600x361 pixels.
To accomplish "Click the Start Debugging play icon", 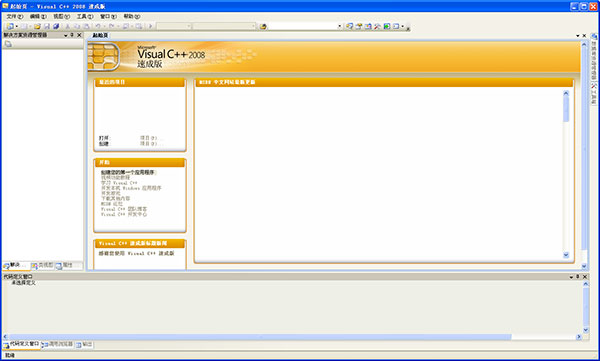I will 150,26.
